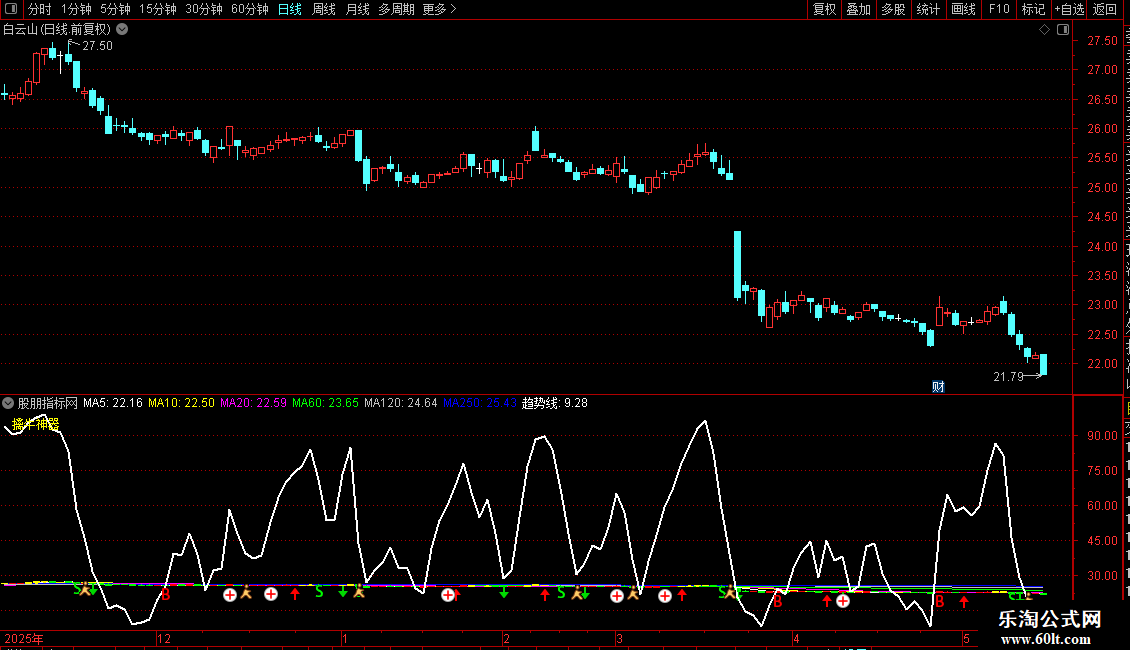Screen dimensions: 1130x650
Task: Click the green MA60: 23.65 value
Action: click(x=325, y=403)
